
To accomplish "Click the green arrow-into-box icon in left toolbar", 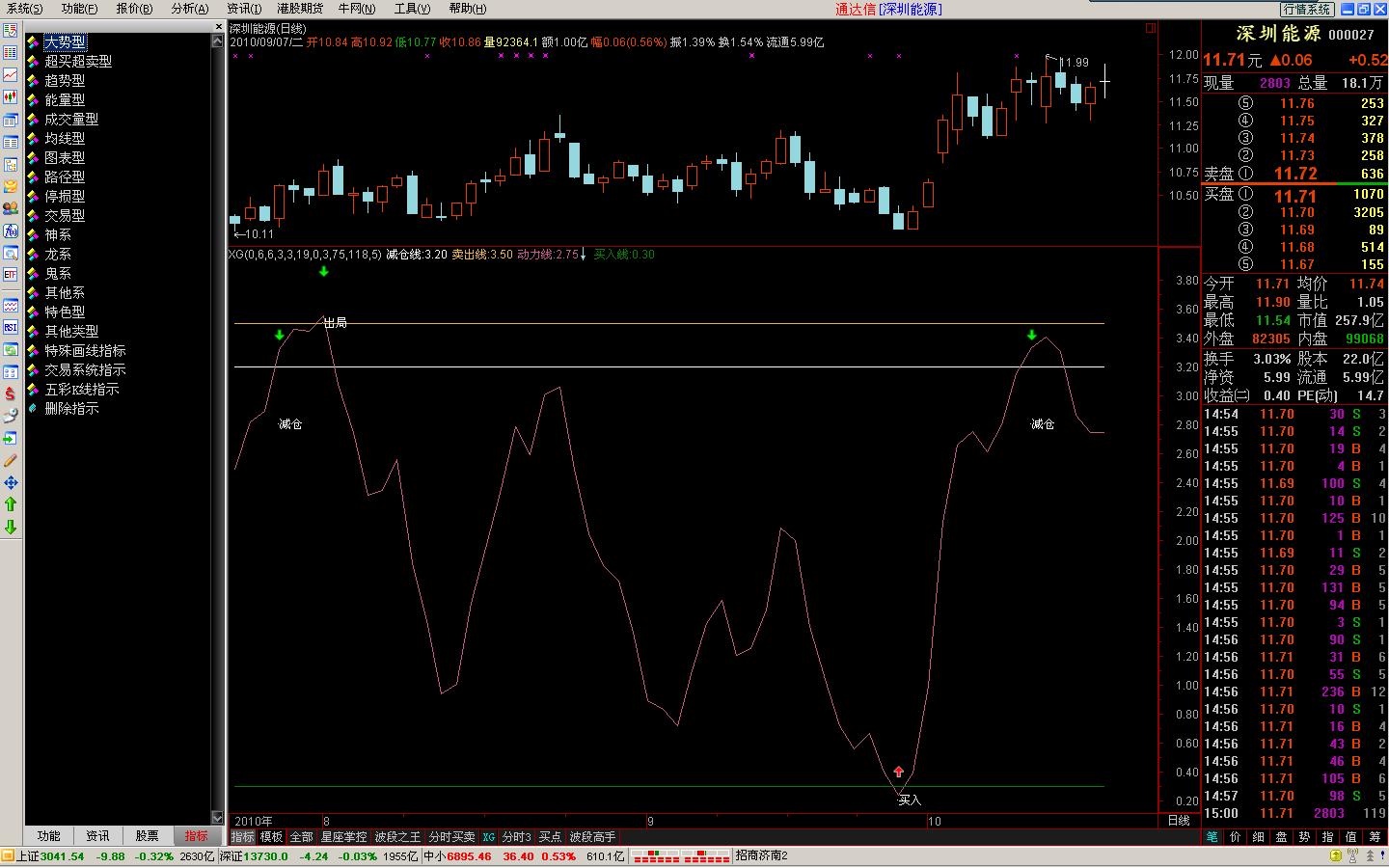I will point(11,438).
